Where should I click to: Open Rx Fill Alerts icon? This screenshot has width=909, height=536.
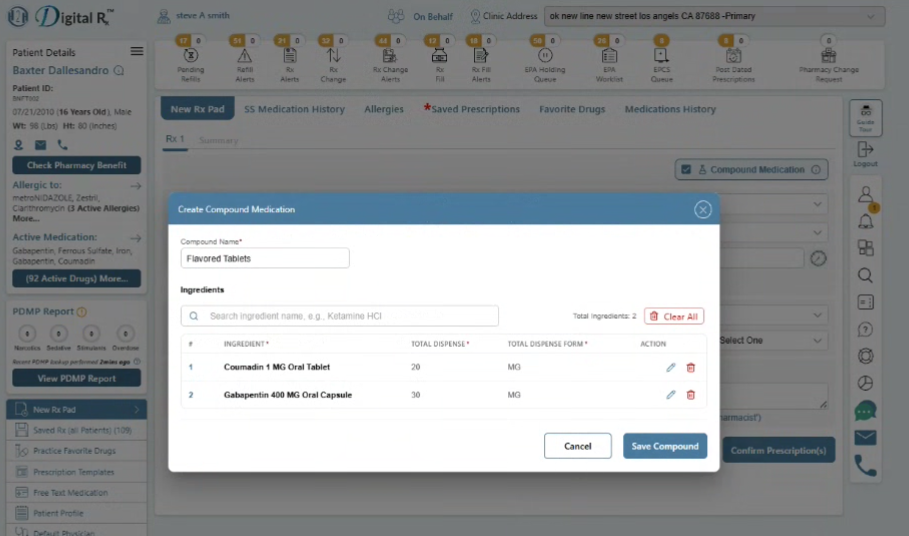[x=481, y=56]
